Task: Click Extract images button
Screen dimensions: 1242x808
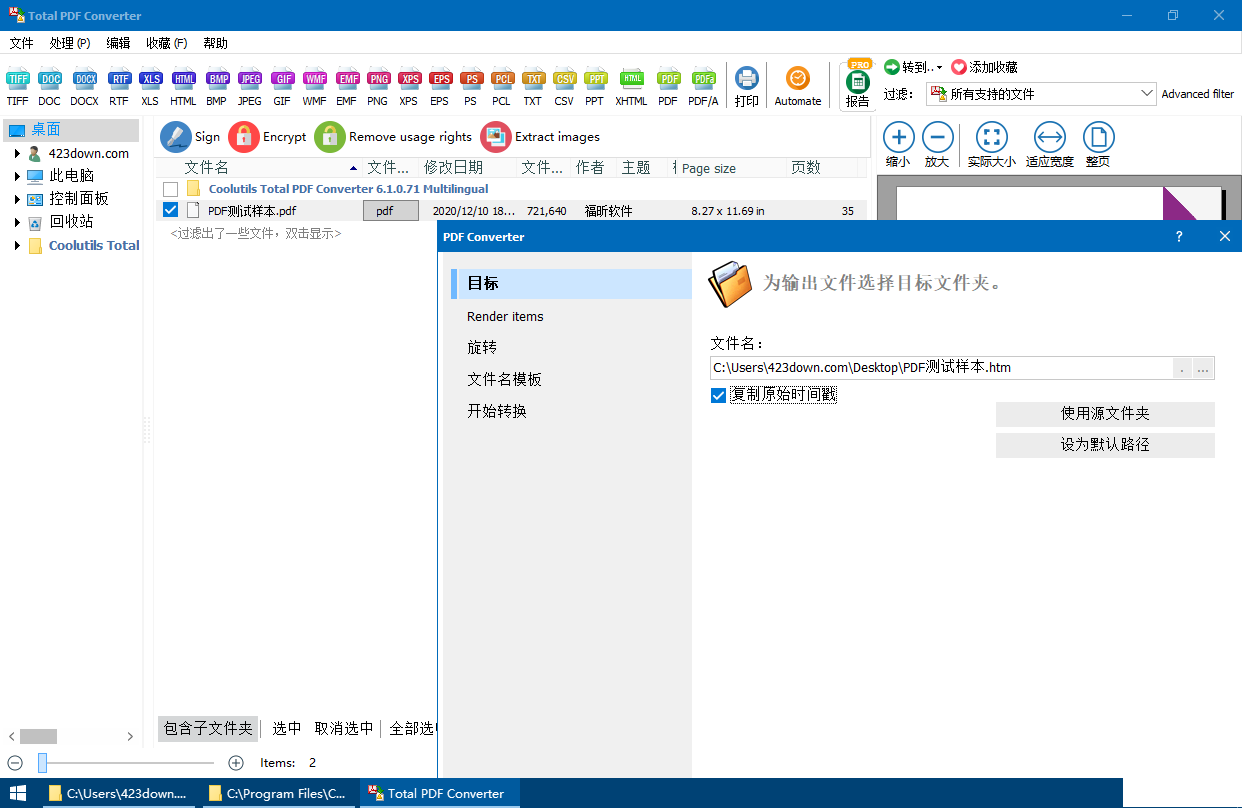Action: click(x=540, y=137)
